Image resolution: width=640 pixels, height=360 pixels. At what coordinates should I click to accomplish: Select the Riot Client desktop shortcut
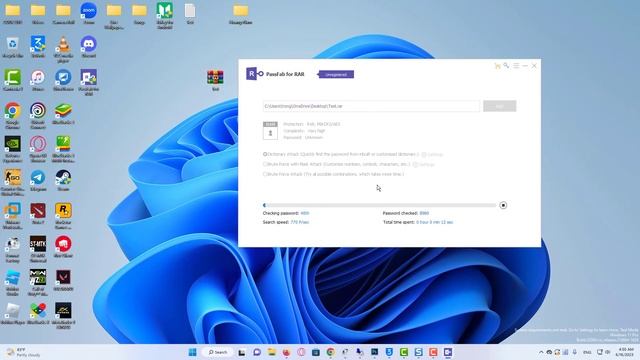[x=63, y=247]
